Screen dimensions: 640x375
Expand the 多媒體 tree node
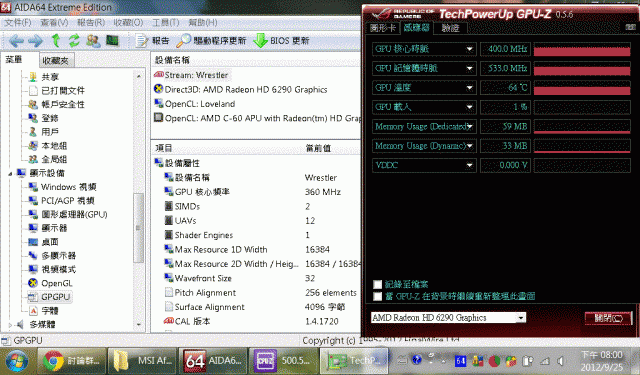pyautogui.click(x=10, y=325)
